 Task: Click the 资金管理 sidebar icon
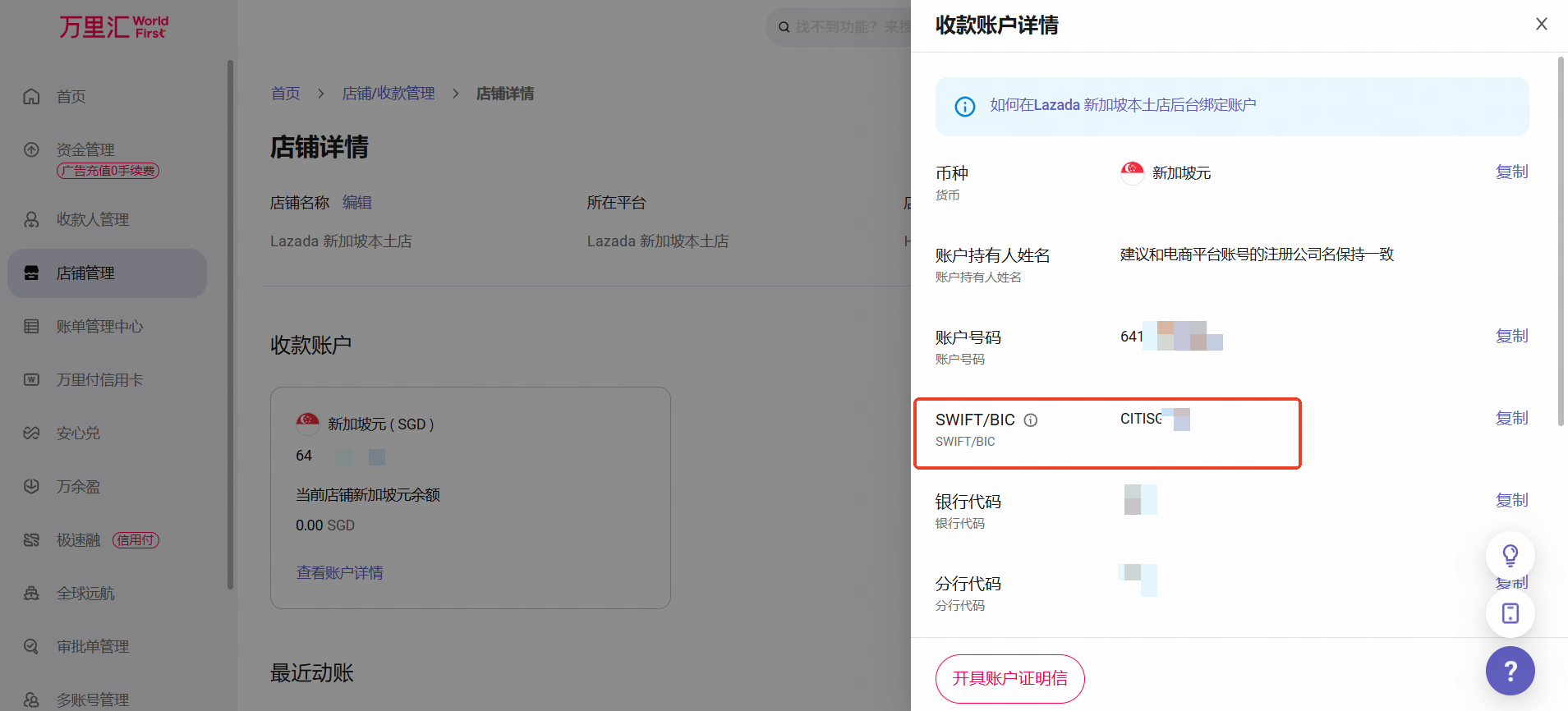point(31,149)
